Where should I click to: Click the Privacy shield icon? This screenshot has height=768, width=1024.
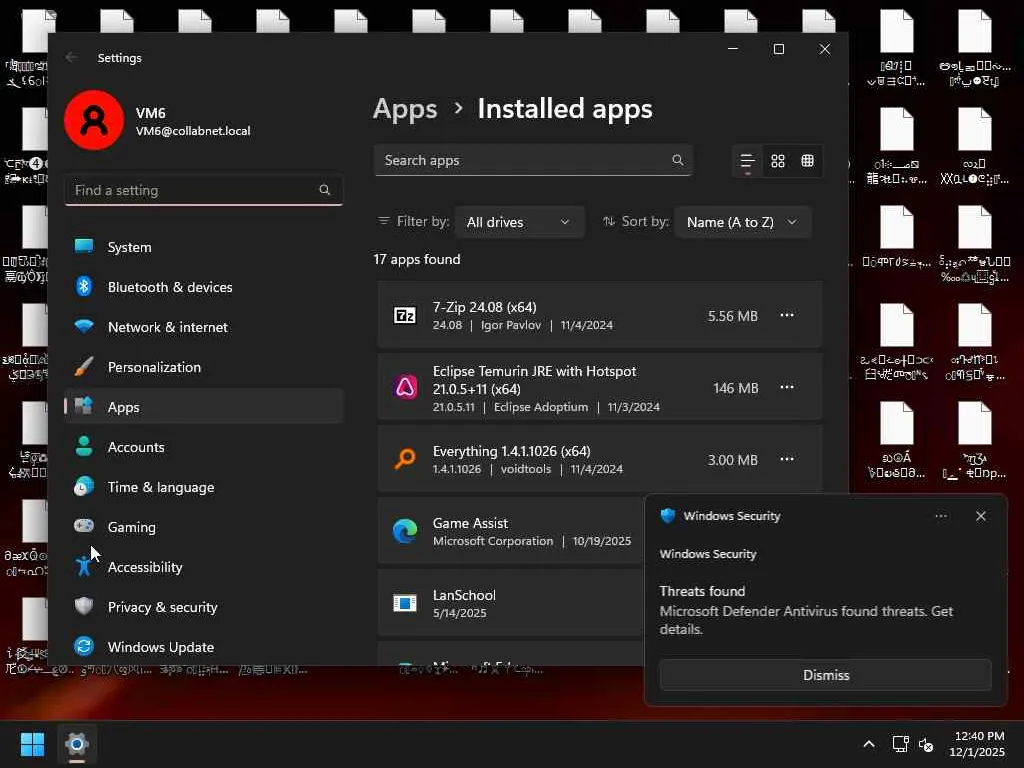click(x=84, y=606)
